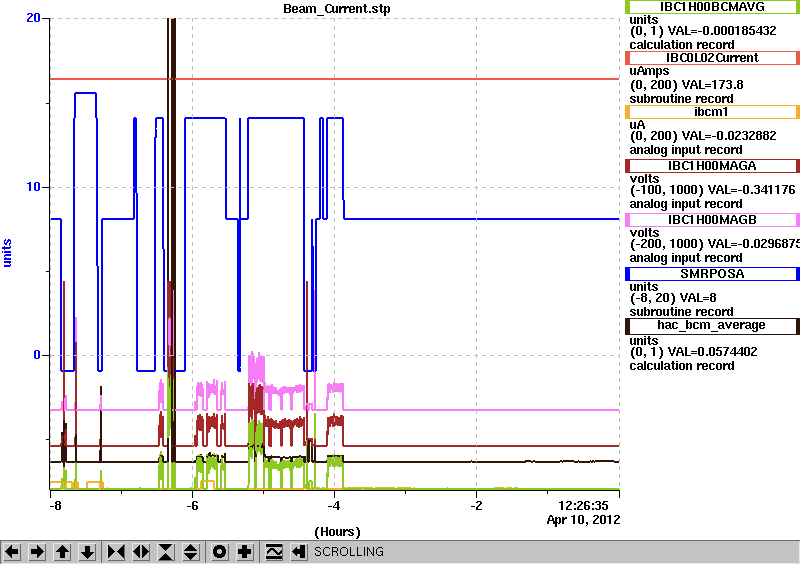Viewport: 800px width, 564px height.
Task: Pan the graph down with the down arrow
Action: coord(87,552)
